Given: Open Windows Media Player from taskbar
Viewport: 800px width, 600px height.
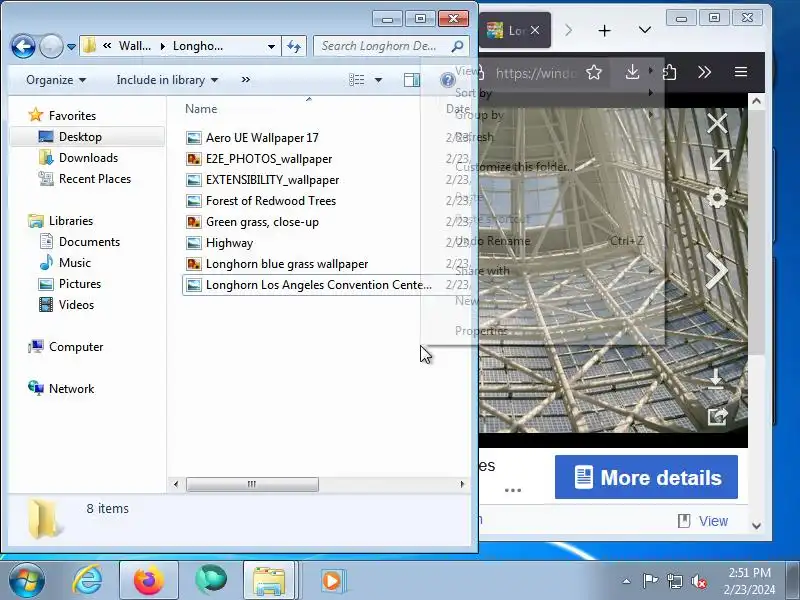Looking at the screenshot, I should (x=332, y=581).
